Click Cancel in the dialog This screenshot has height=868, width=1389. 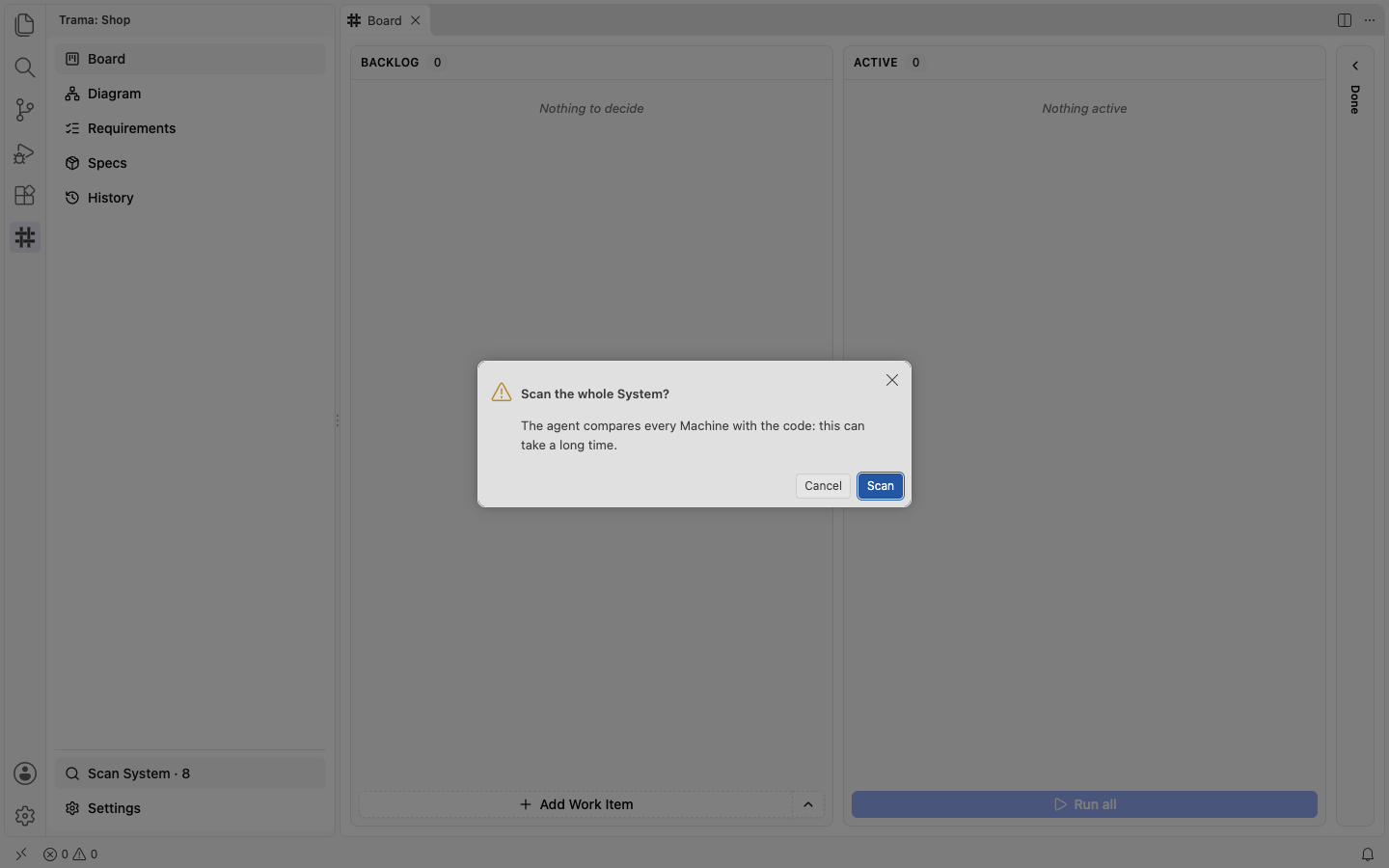[823, 486]
